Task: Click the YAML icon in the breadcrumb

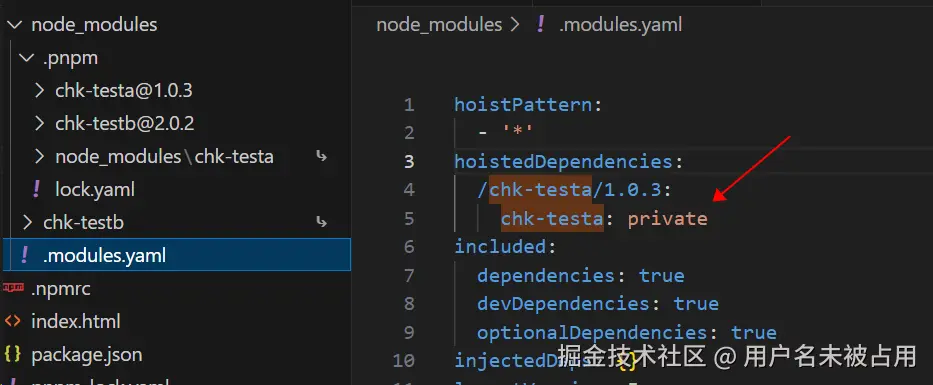Action: [x=540, y=24]
